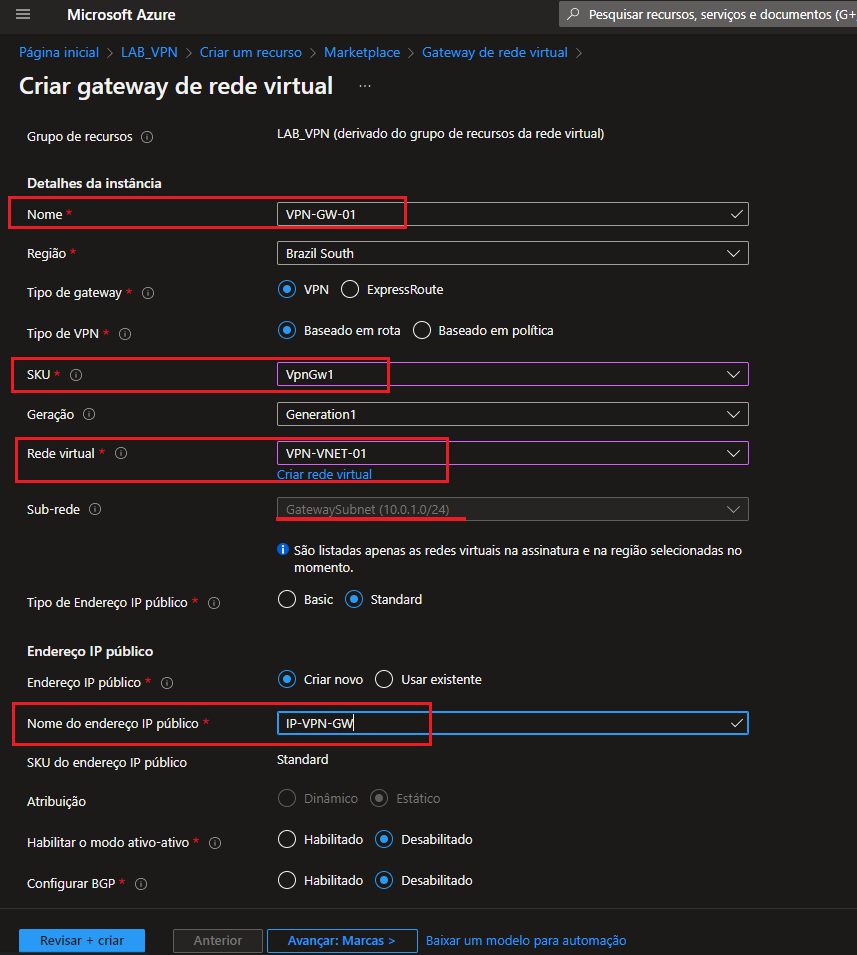Click the Nome do endereço IP público field
This screenshot has height=955, width=857.
coord(500,723)
